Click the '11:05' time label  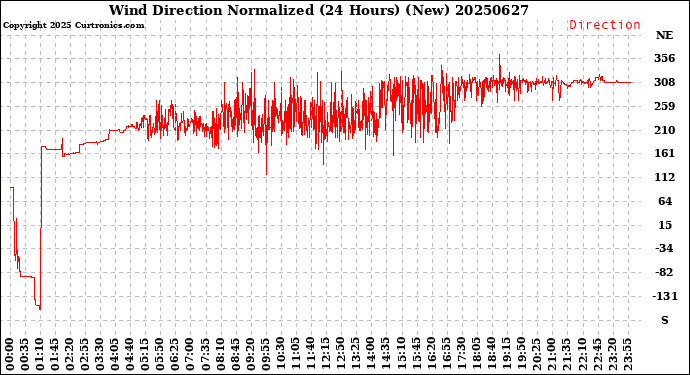tap(295, 354)
